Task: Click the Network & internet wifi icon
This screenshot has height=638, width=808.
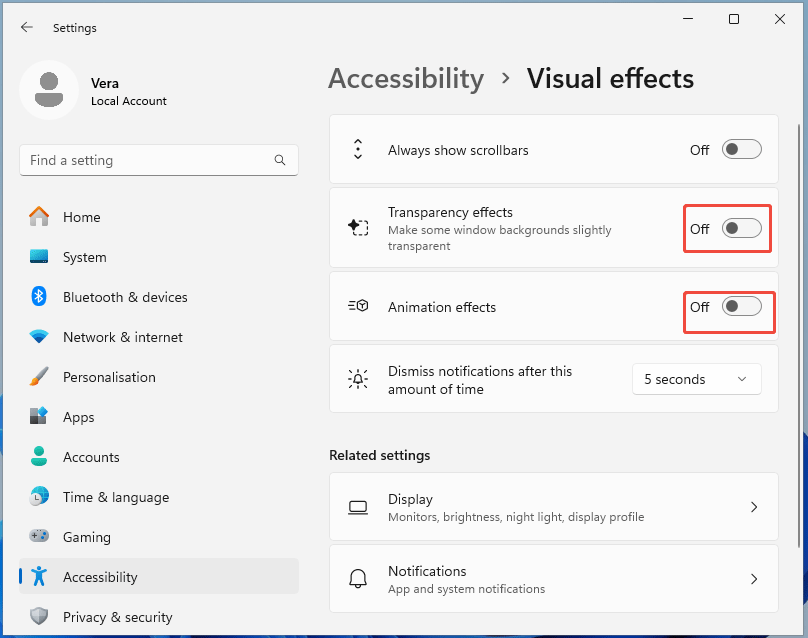Action: (39, 337)
